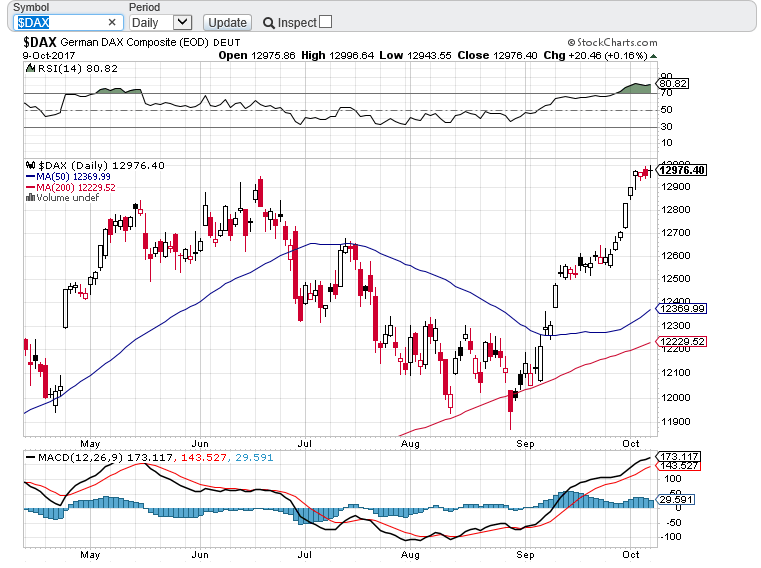Click the 29.591 histogram value tag
This screenshot has height=568, width=761.
coord(676,500)
